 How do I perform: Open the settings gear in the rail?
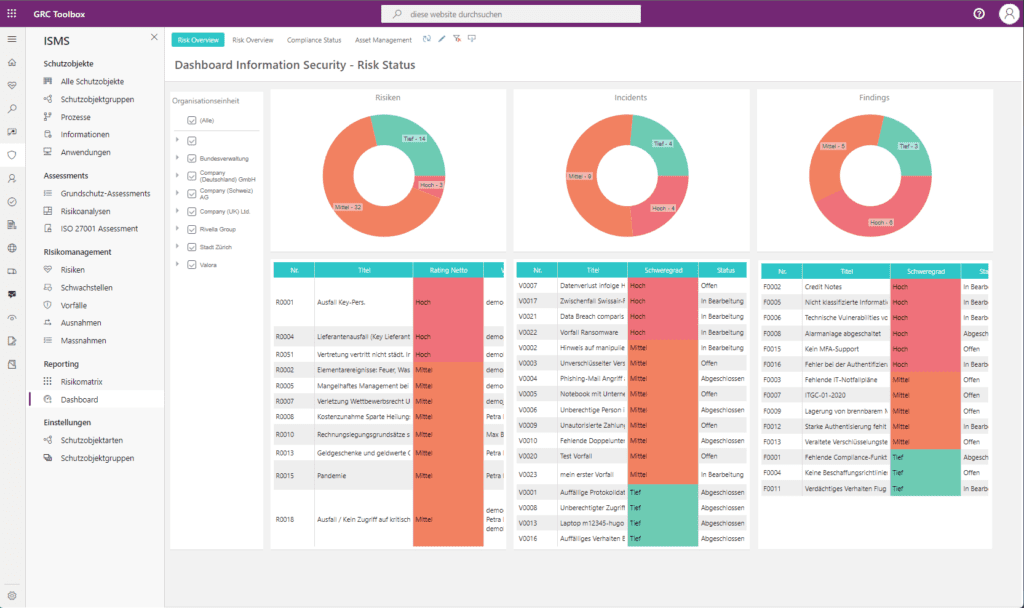click(12, 596)
